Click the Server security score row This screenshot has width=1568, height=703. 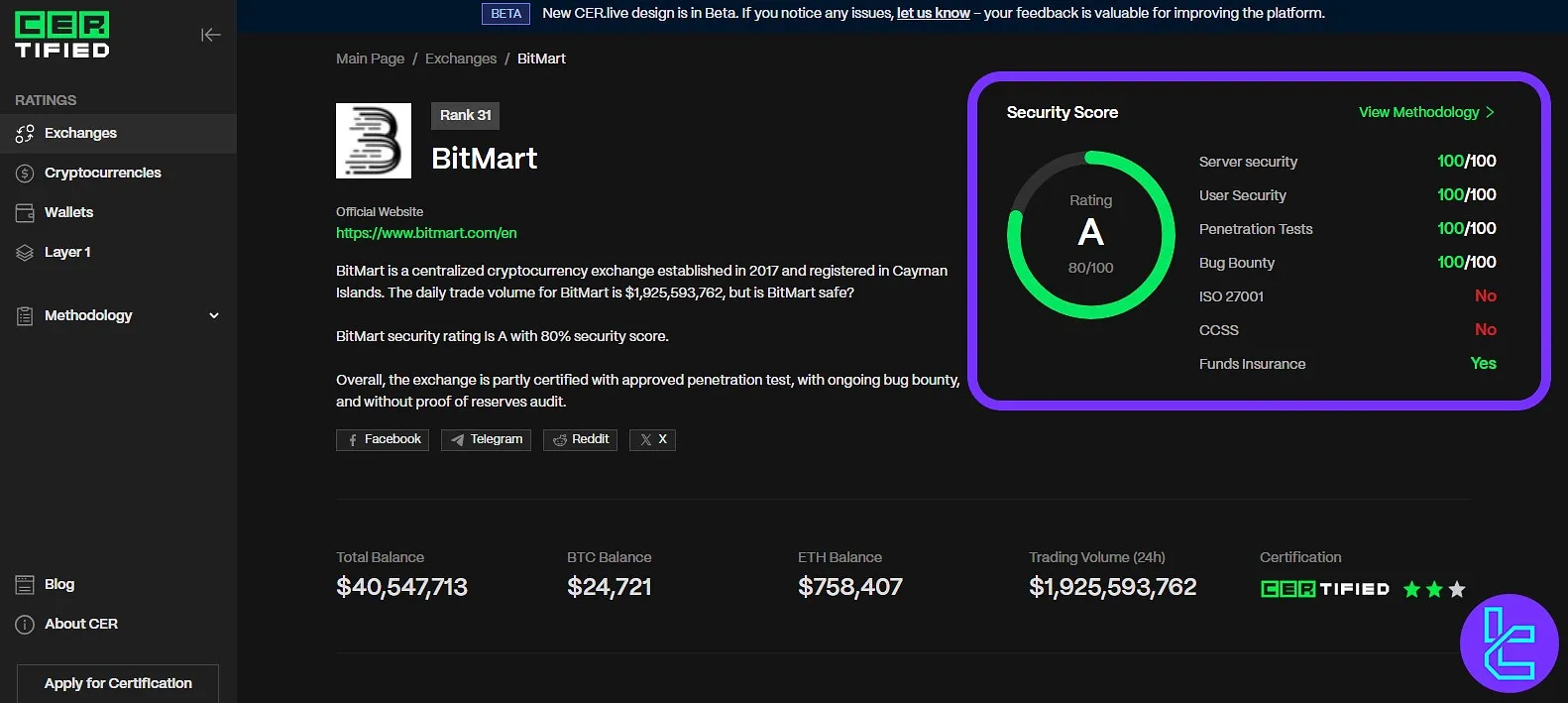(1347, 162)
